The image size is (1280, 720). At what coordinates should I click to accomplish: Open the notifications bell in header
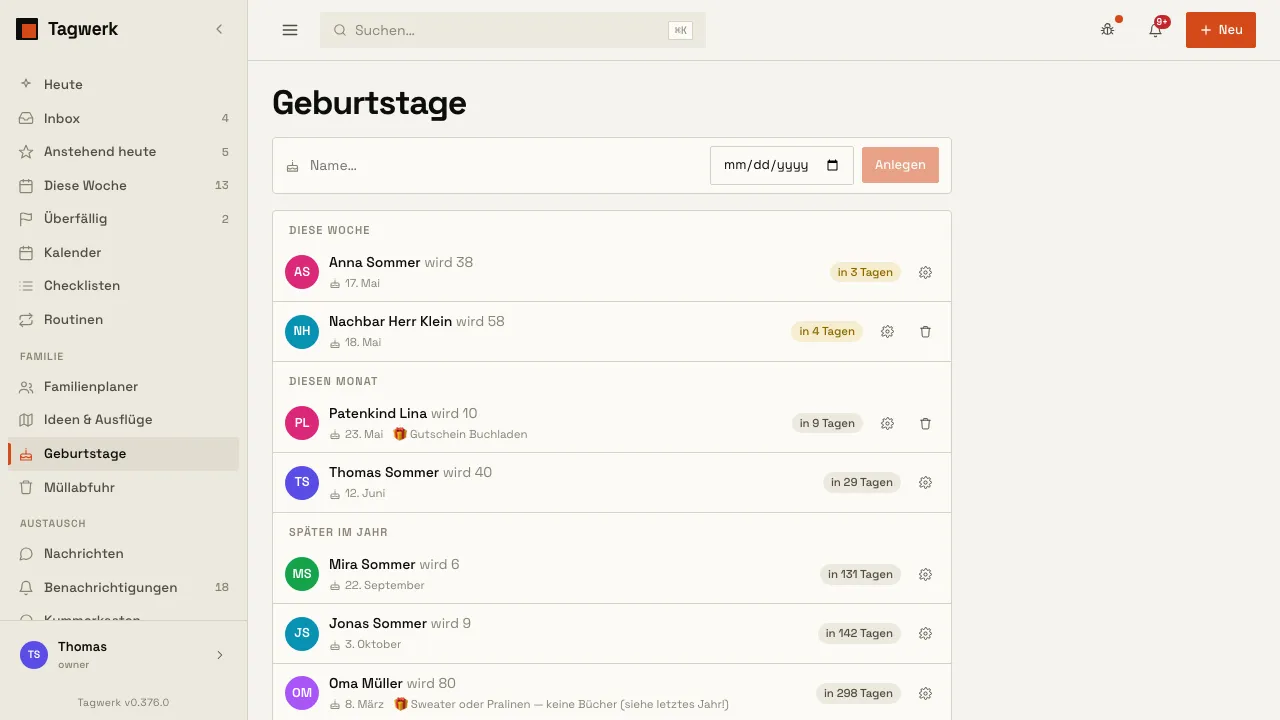[1155, 30]
